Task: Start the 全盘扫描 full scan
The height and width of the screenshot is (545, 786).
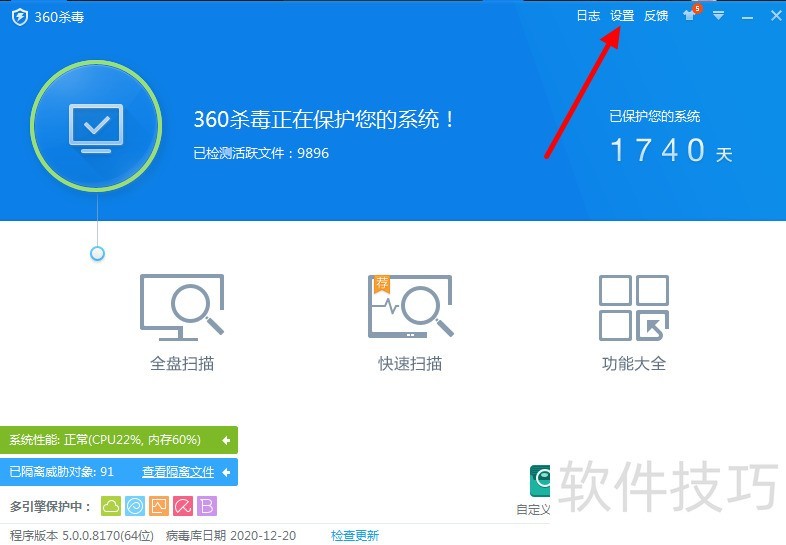Action: pos(182,321)
